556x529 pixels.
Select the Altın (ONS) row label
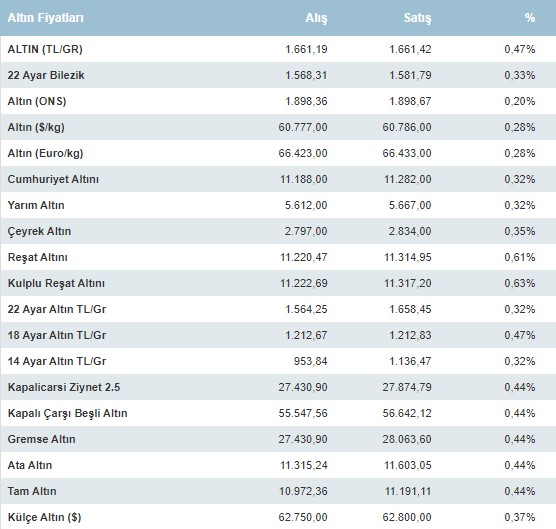pyautogui.click(x=37, y=101)
